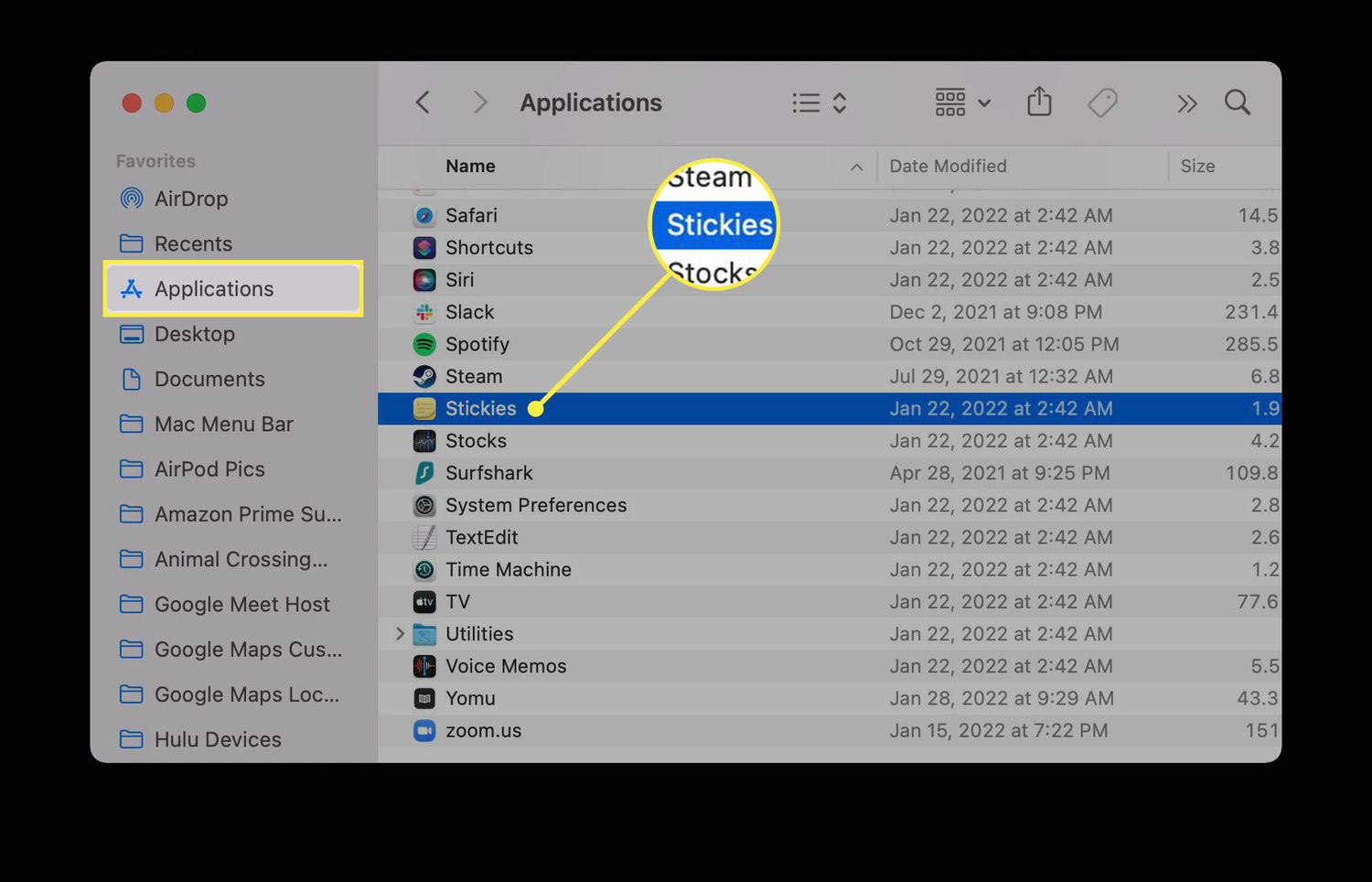Expand the Utilities folder disclosure arrow
1372x882 pixels.
coord(400,634)
